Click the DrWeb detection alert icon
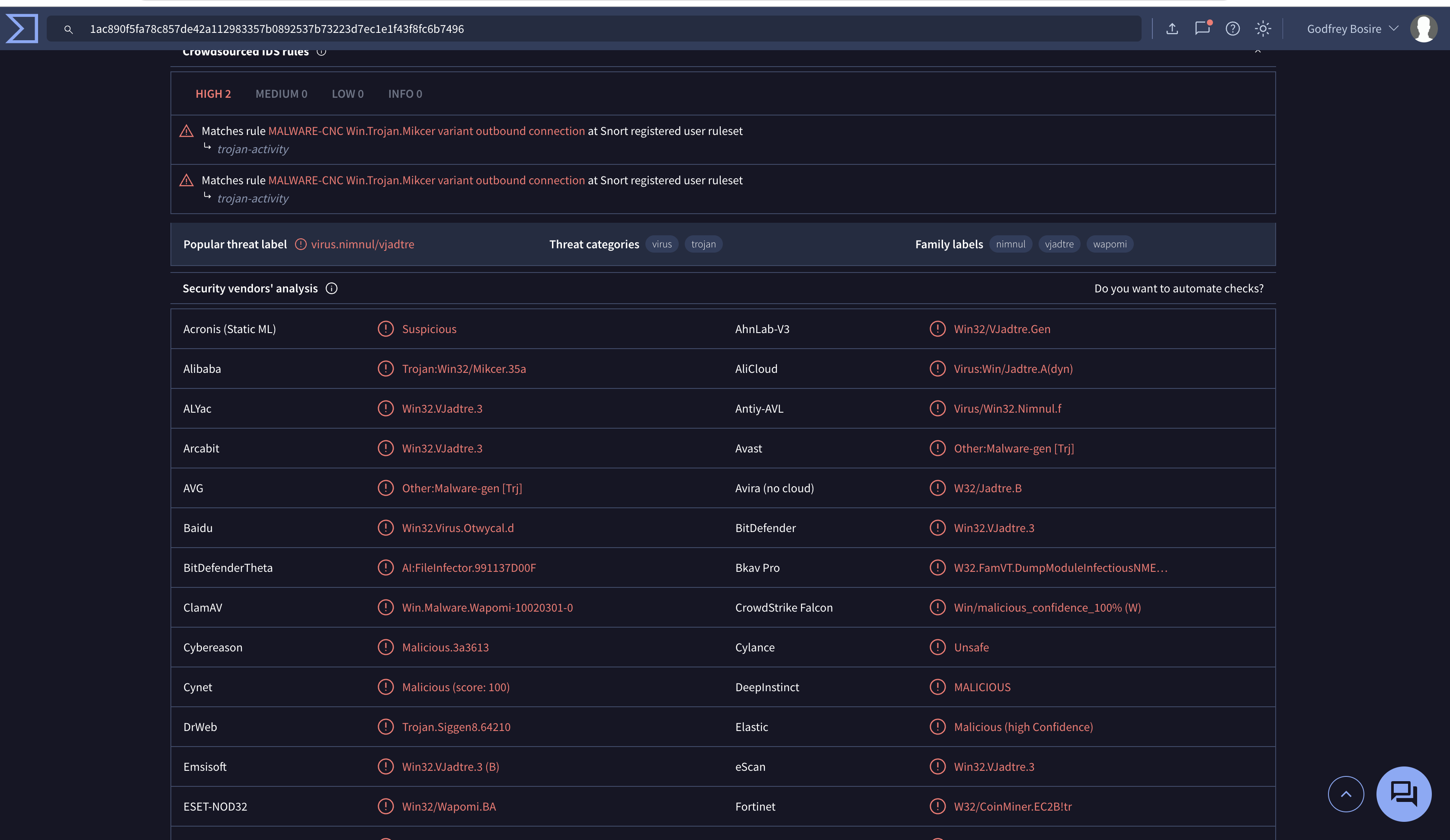1450x840 pixels. point(385,727)
